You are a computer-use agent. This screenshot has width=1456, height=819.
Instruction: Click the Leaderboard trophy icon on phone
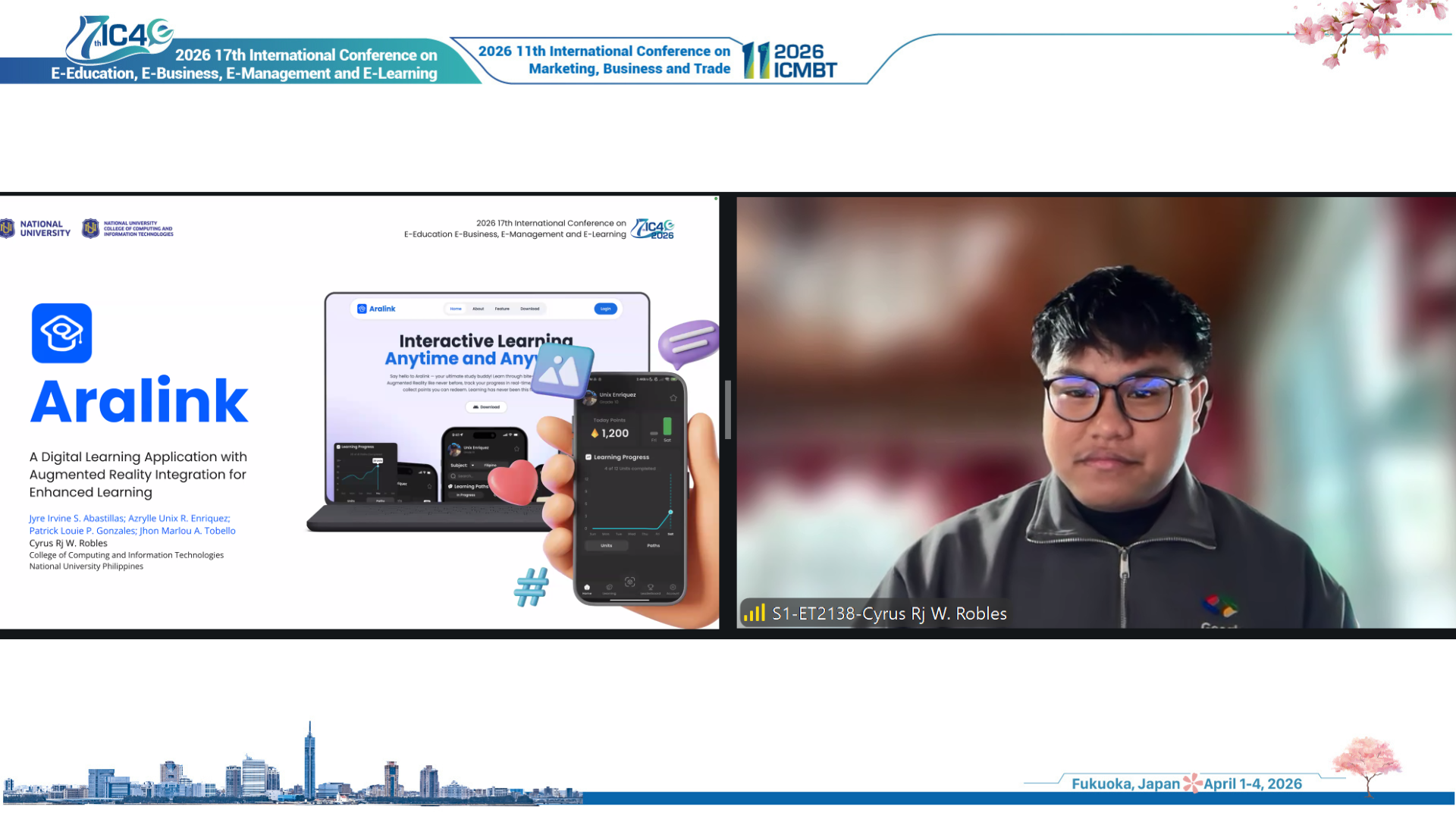(651, 588)
